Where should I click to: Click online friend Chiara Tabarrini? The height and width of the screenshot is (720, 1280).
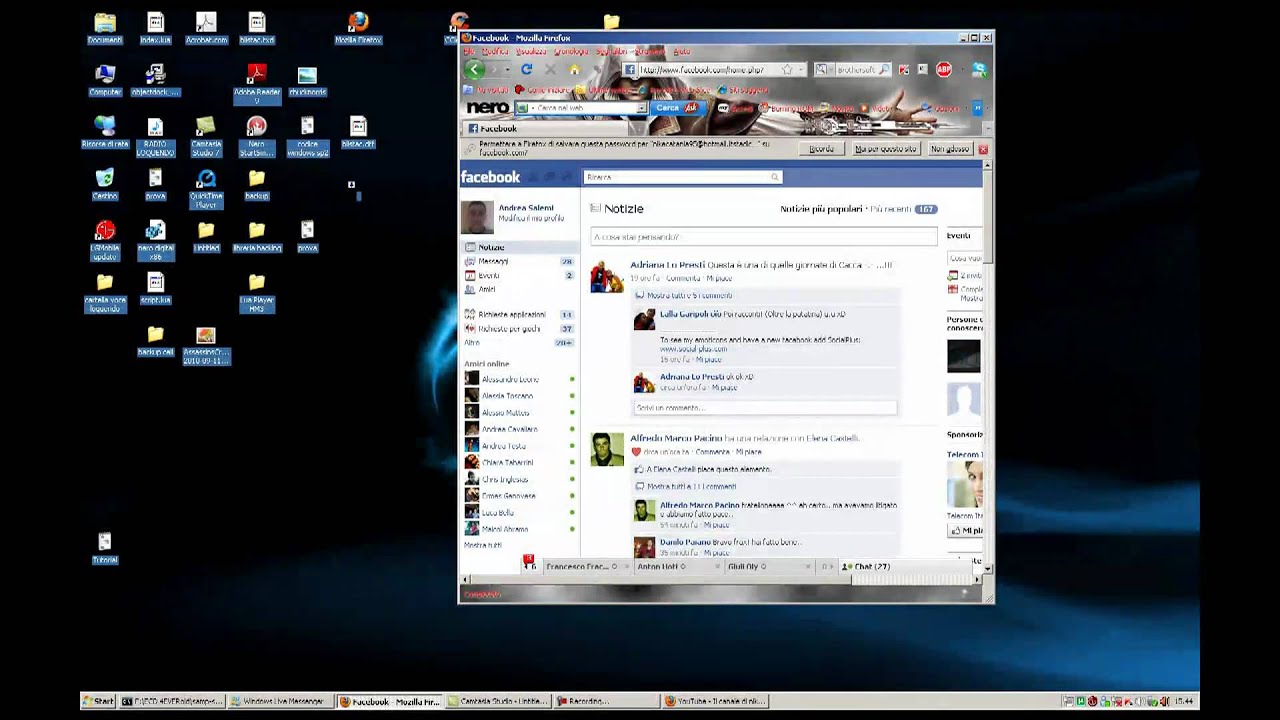pyautogui.click(x=507, y=463)
